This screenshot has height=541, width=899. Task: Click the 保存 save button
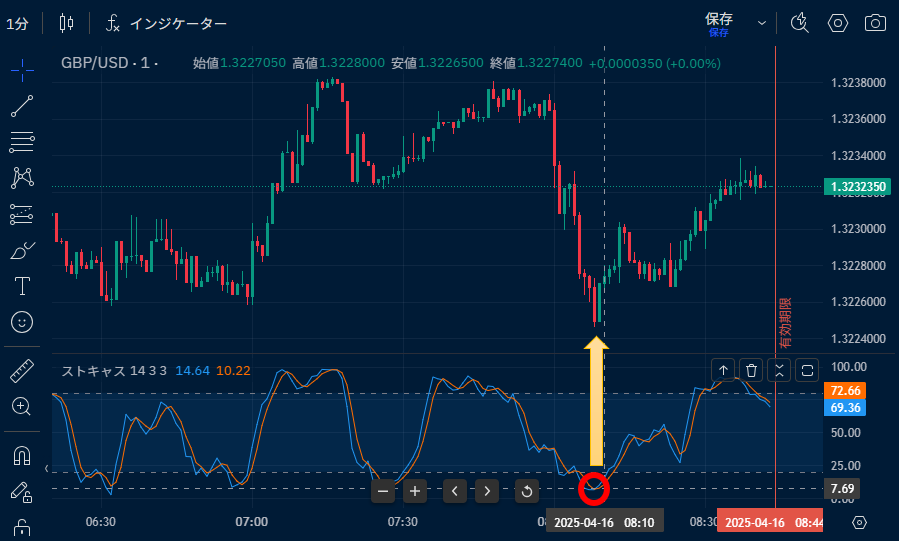(719, 22)
